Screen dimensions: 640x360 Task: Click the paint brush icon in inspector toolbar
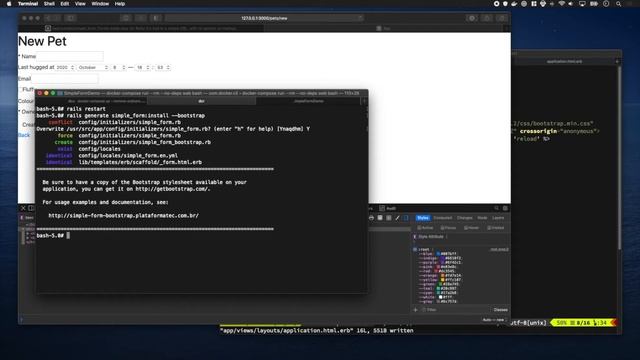point(397,218)
